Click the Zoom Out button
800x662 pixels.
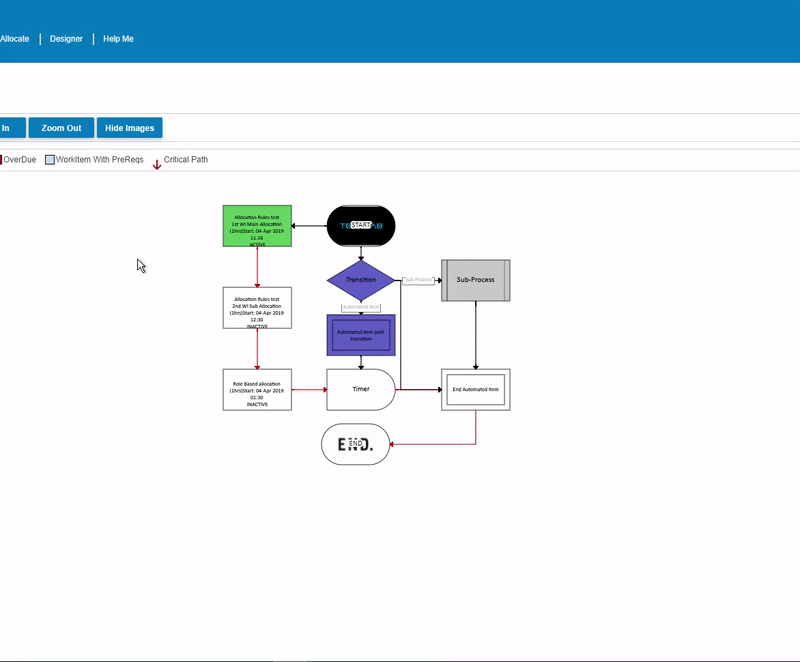61,128
